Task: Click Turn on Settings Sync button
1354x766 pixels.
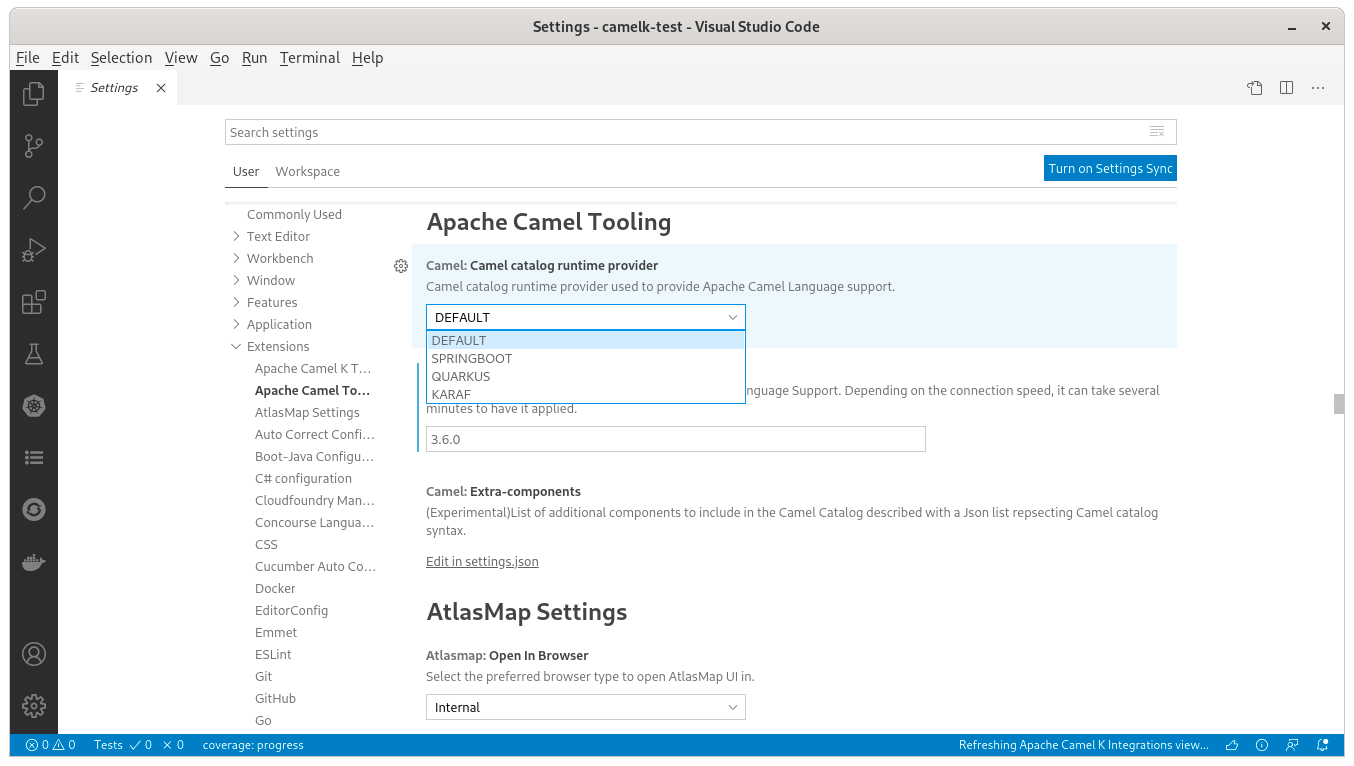Action: (x=1110, y=168)
